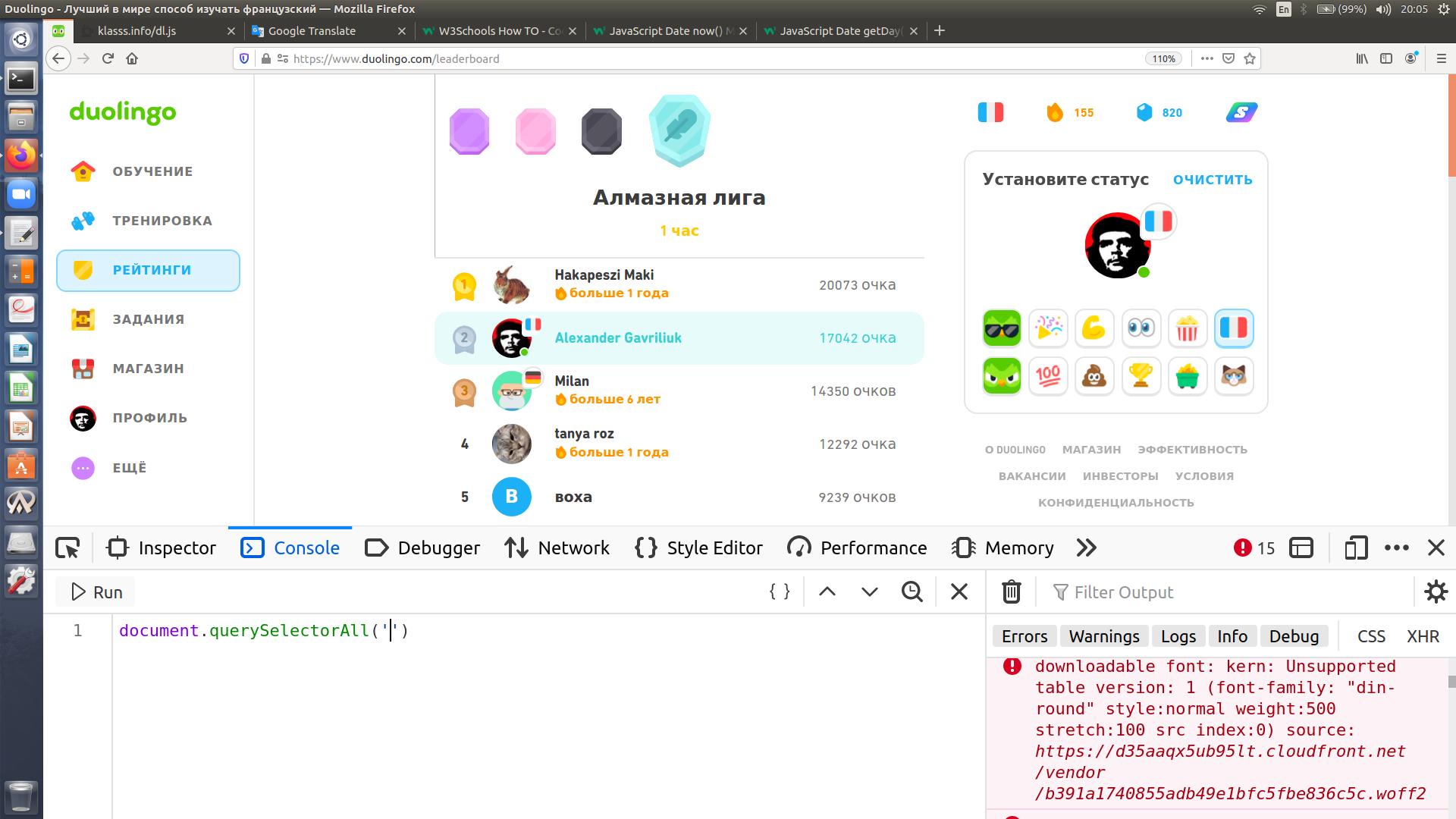1456x819 pixels.
Task: Click the element picker icon in devtools
Action: (67, 548)
